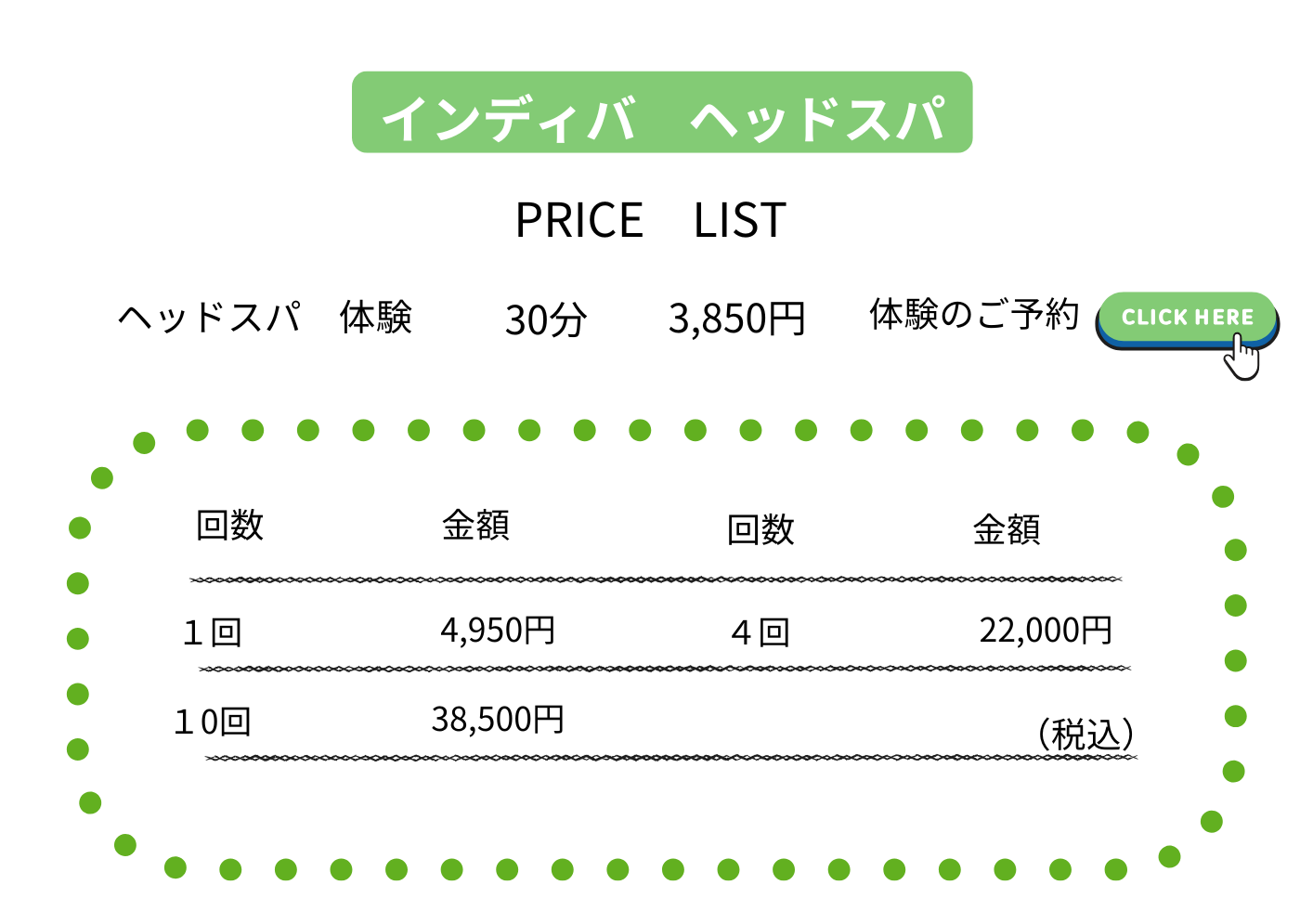1313x924 pixels.
Task: Click the left 金額 column header
Action: (x=475, y=526)
